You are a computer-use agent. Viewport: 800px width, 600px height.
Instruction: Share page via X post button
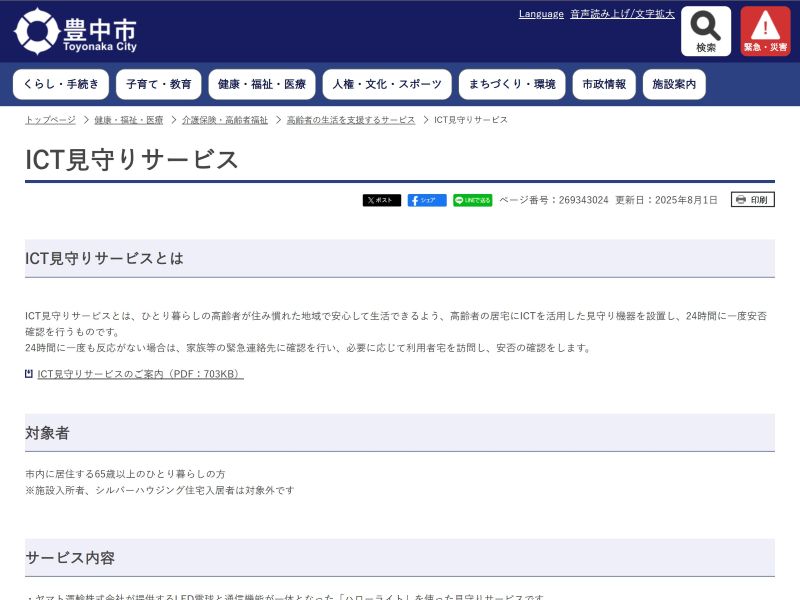point(381,200)
